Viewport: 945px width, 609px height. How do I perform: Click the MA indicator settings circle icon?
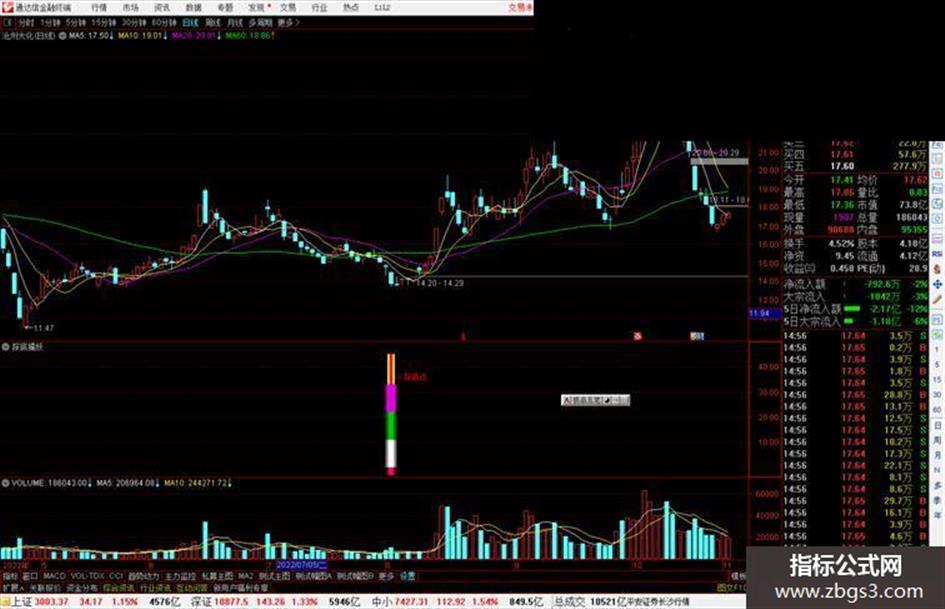tap(63, 36)
